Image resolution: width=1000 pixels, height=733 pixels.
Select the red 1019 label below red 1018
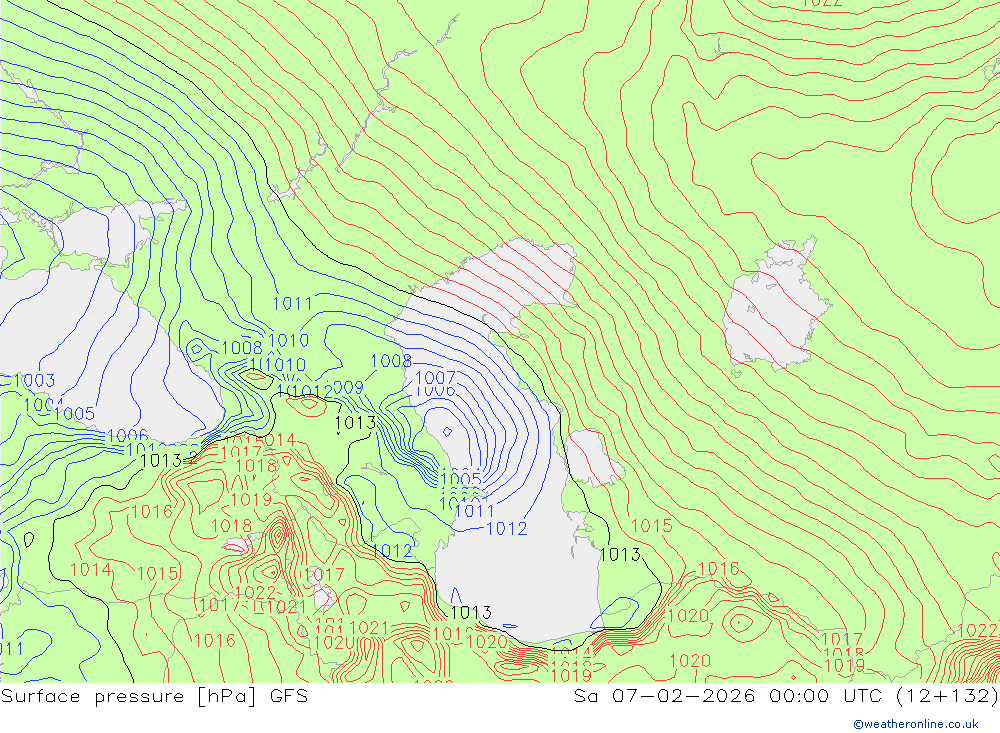[252, 500]
